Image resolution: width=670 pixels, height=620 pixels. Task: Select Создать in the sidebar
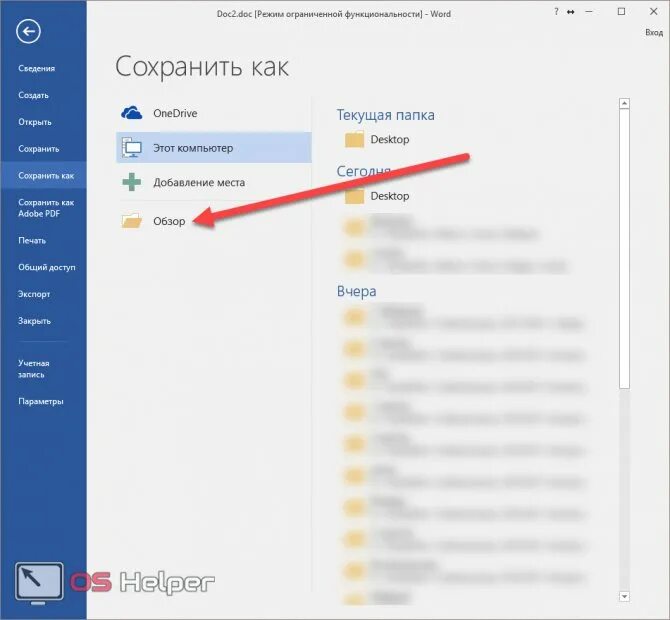pos(33,95)
